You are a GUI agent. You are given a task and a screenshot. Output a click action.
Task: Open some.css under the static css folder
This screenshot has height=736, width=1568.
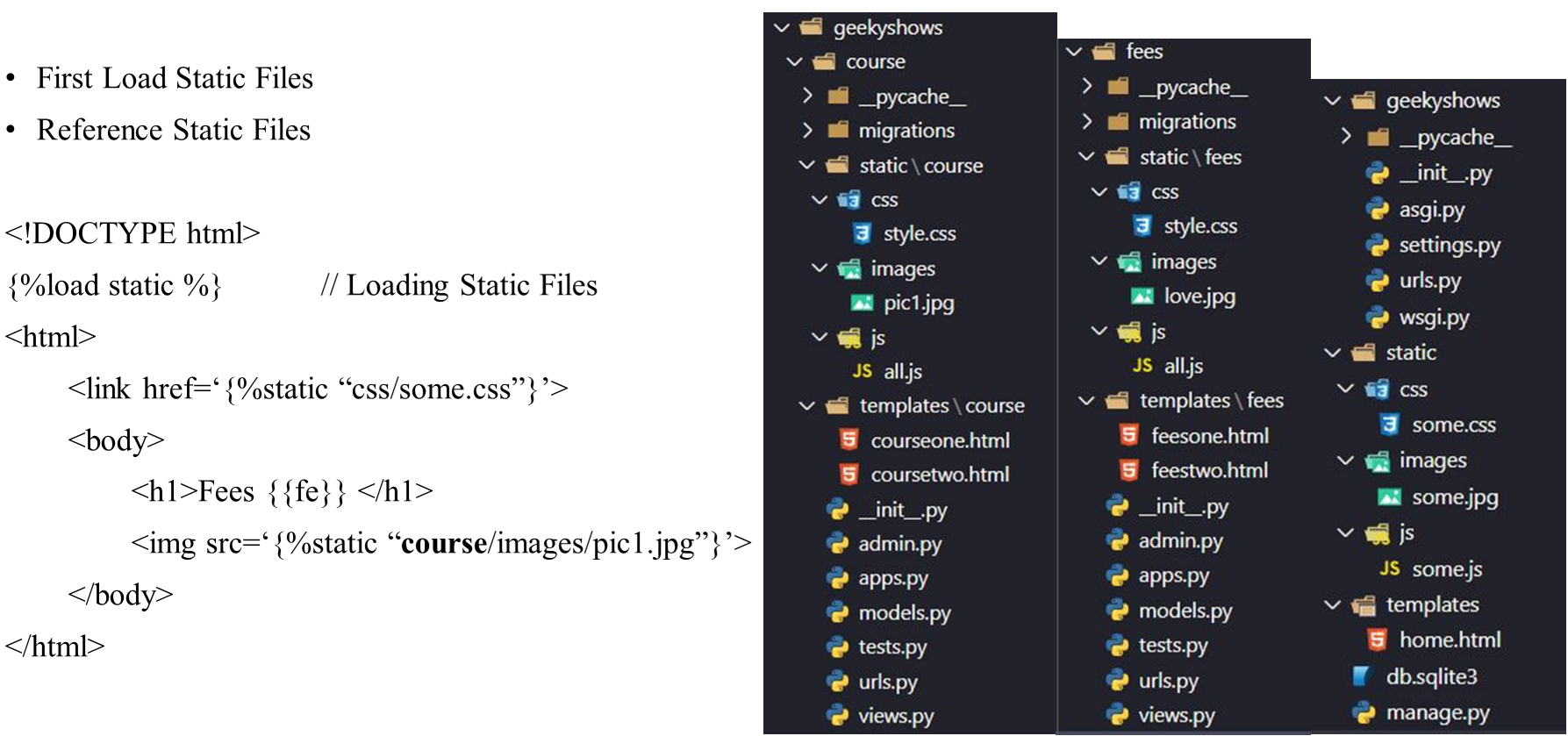pyautogui.click(x=1453, y=425)
